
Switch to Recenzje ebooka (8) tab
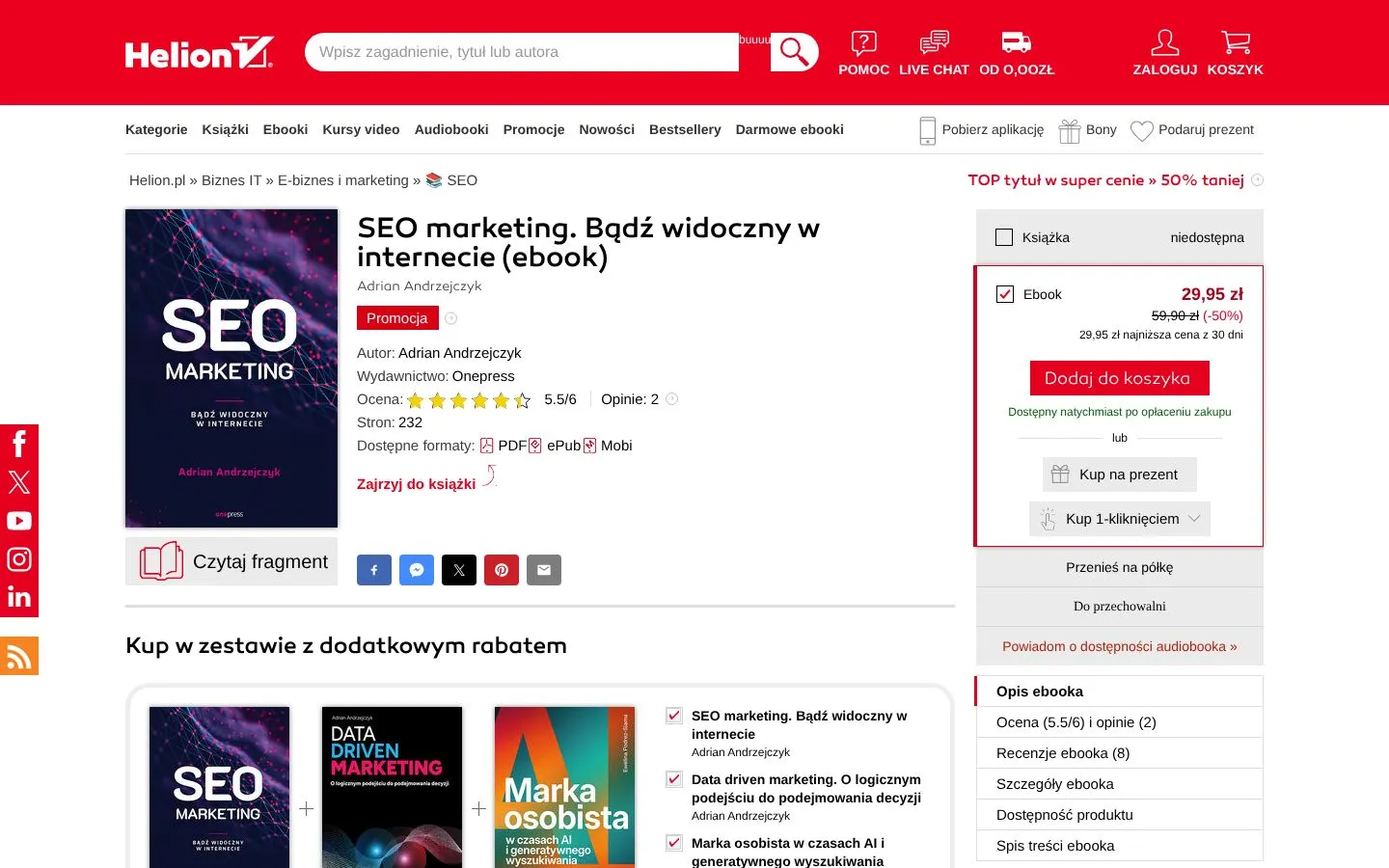1120,753
